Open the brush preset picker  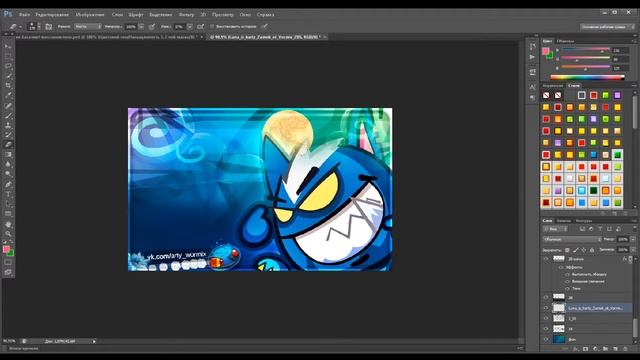coord(34,27)
